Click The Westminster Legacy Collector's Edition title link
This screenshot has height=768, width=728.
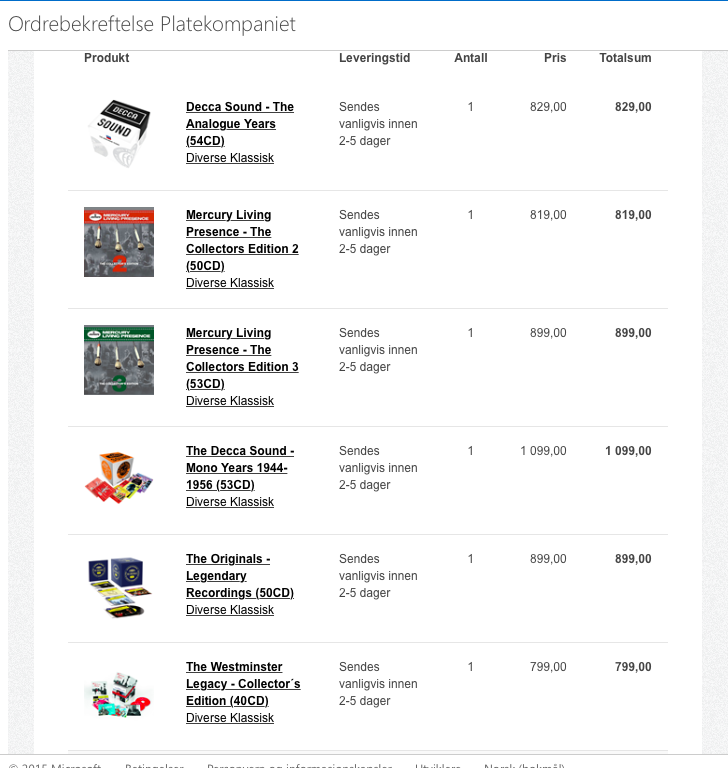[x=242, y=683]
